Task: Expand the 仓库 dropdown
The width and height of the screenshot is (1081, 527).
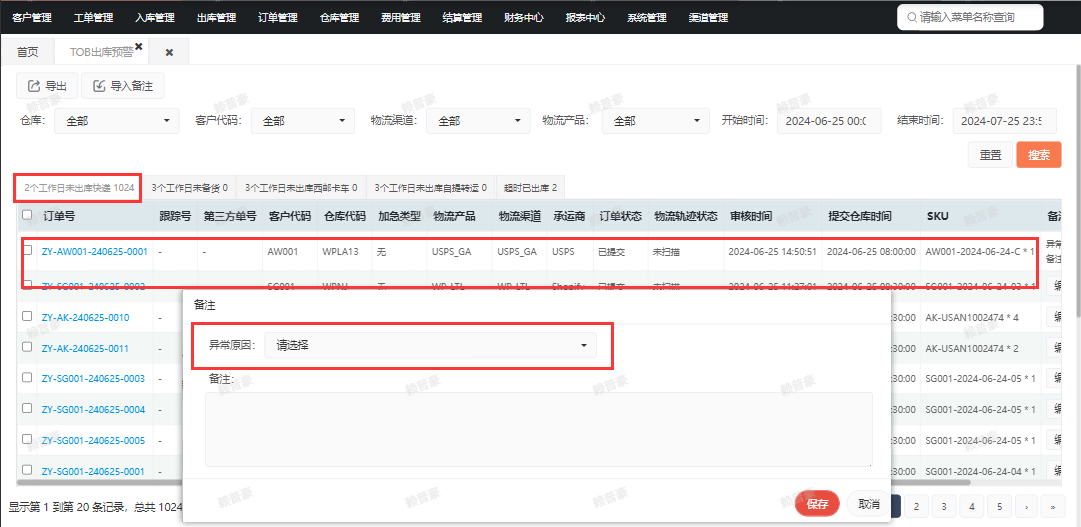Action: point(117,121)
